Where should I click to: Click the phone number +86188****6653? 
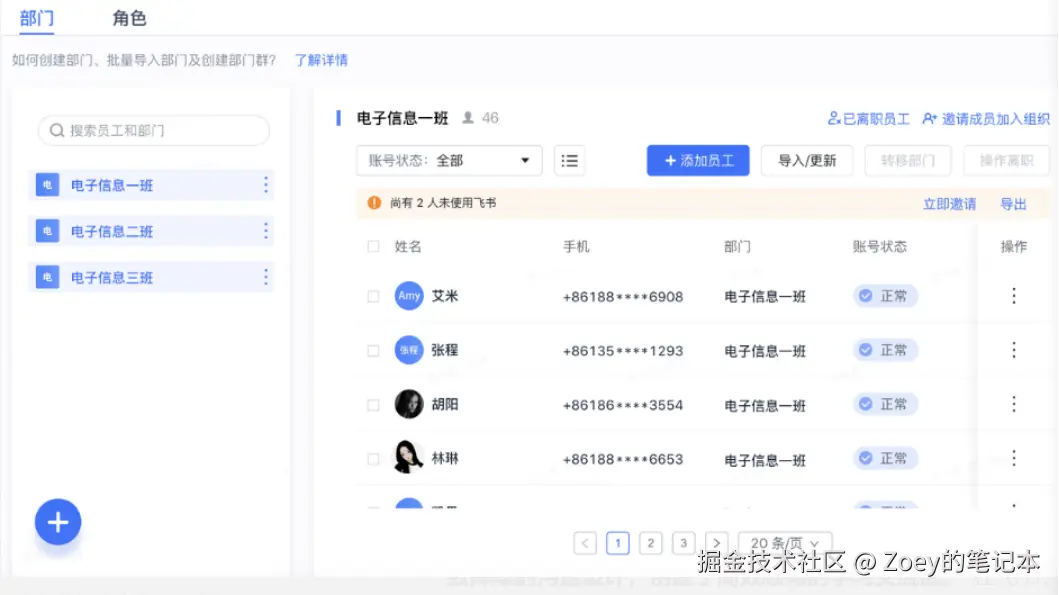pyautogui.click(x=623, y=459)
